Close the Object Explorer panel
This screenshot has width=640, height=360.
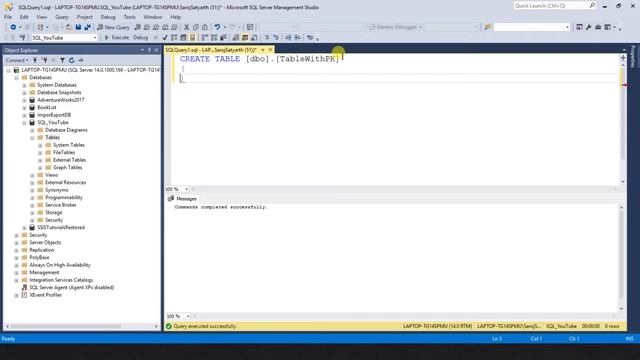point(156,50)
